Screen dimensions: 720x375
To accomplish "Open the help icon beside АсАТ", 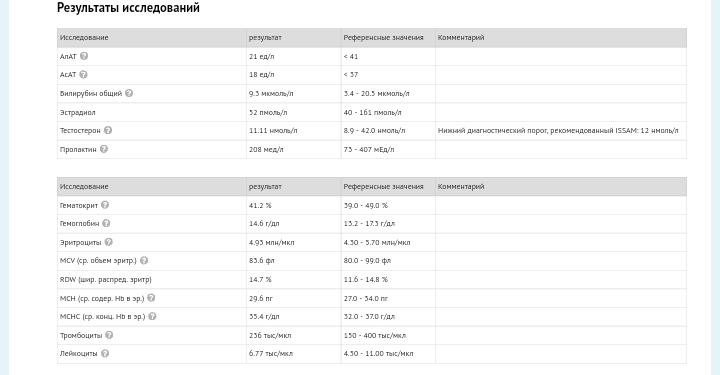I will [x=83, y=74].
